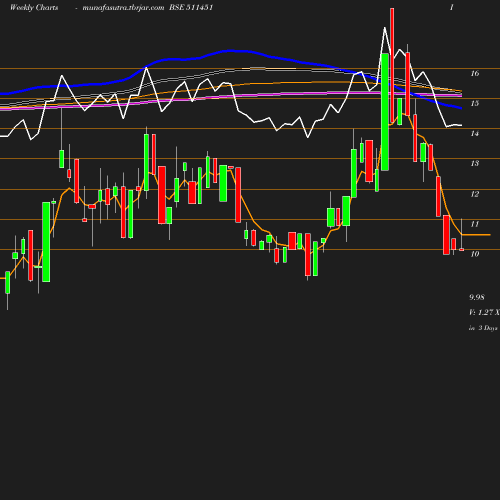The height and width of the screenshot is (500, 500).
Task: Click the price axis label 10
Action: (475, 254)
